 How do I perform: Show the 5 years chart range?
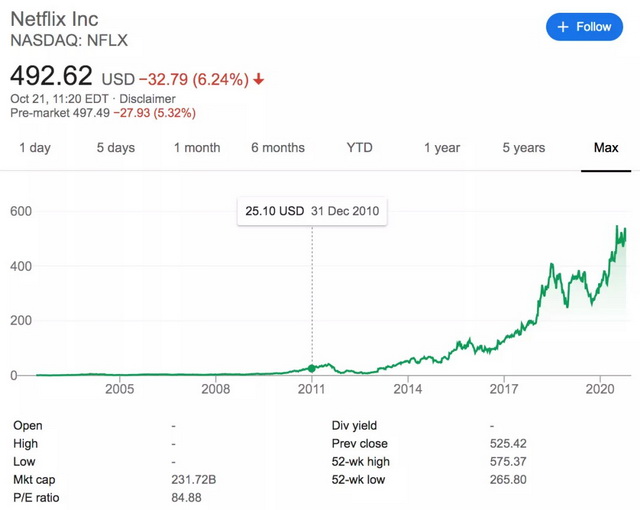tap(523, 148)
